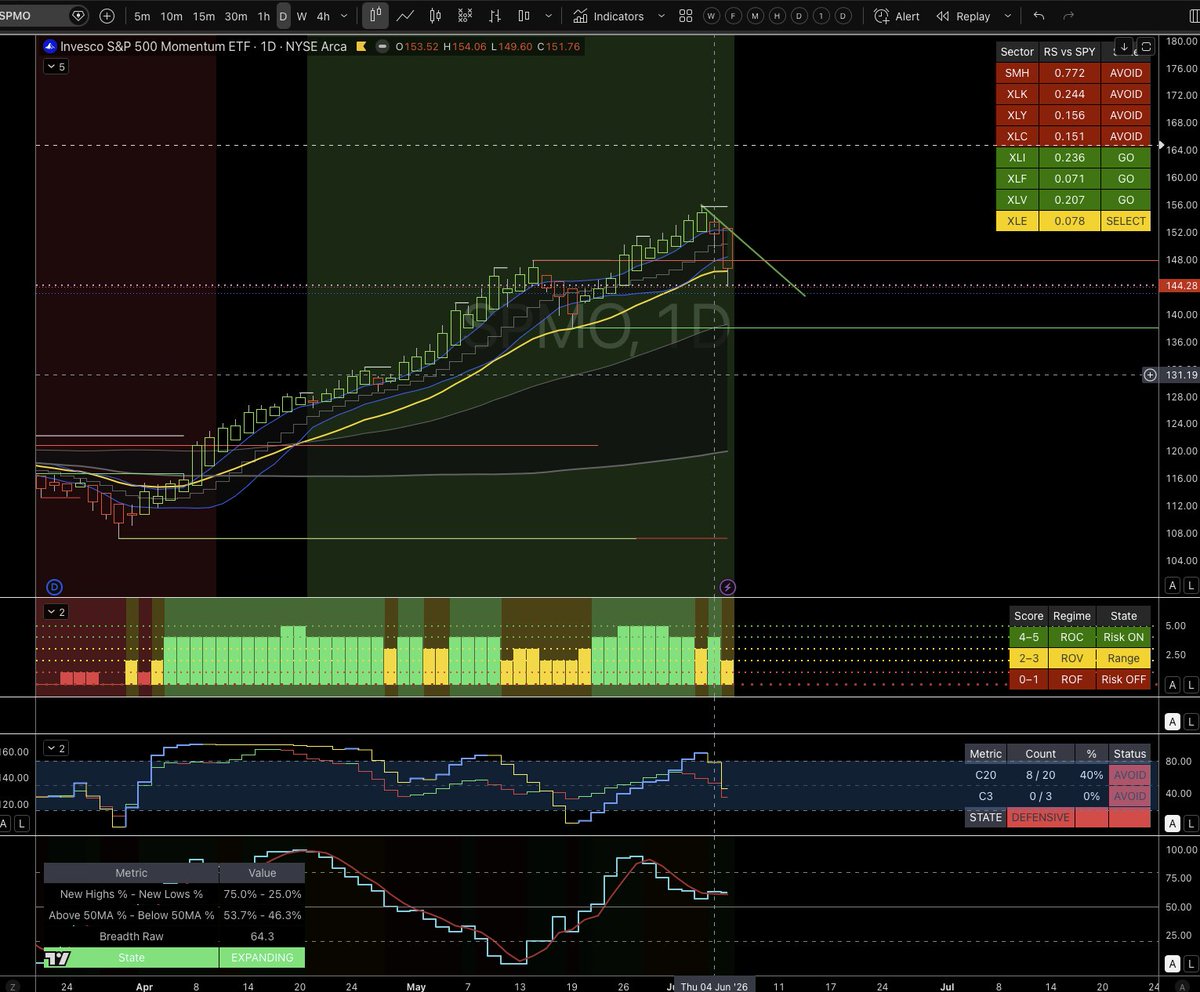Open the compare or add symbol plus button

(107, 16)
